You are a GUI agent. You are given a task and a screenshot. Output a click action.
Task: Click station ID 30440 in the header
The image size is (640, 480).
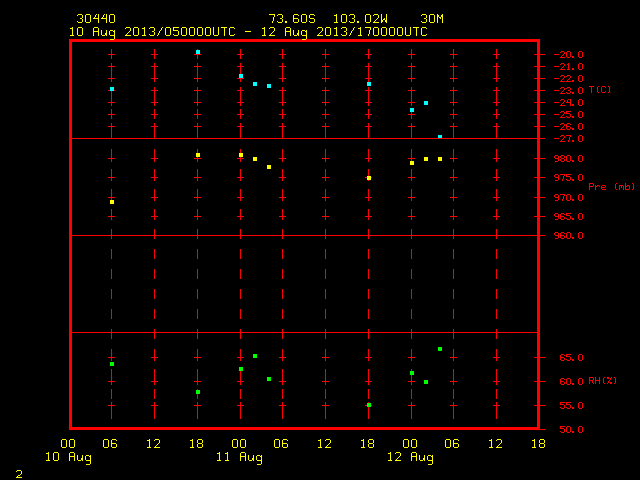[96, 19]
